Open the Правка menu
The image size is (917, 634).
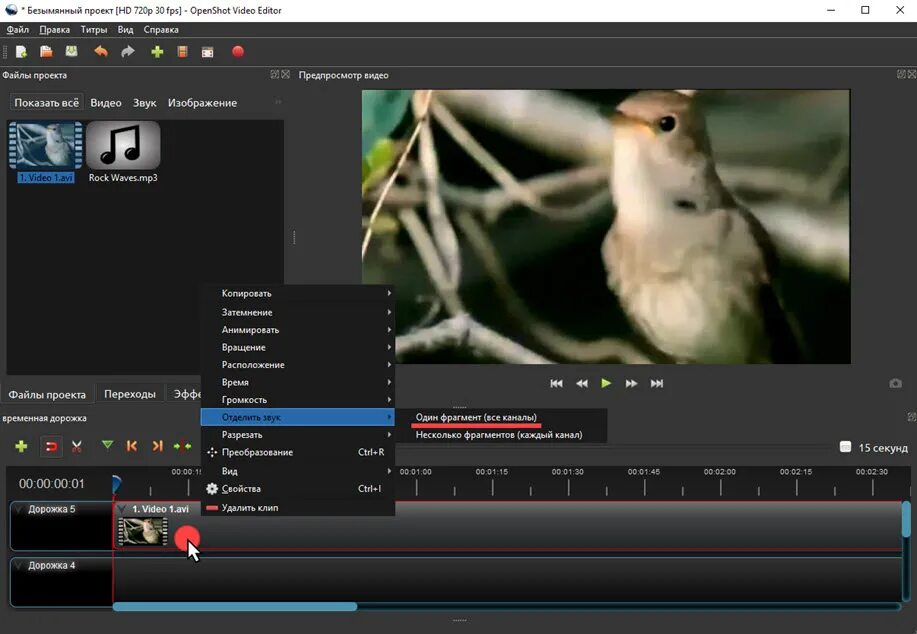[x=54, y=29]
